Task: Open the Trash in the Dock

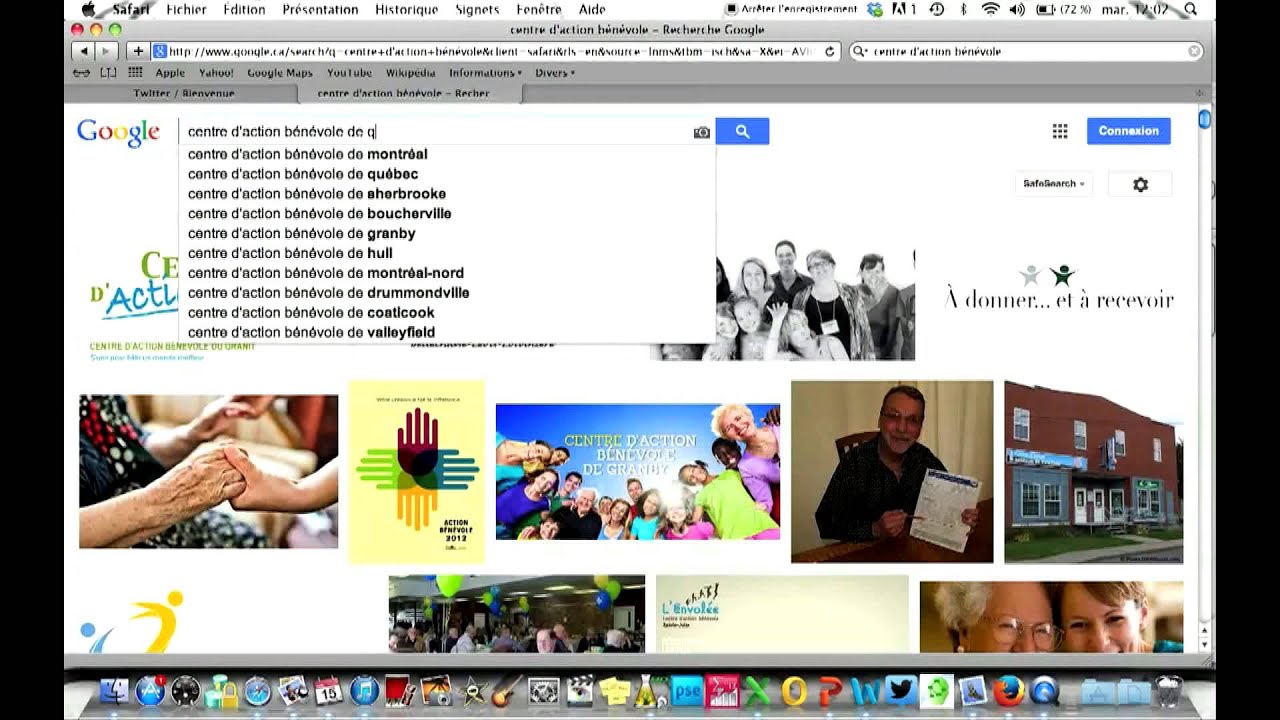Action: click(x=1168, y=690)
